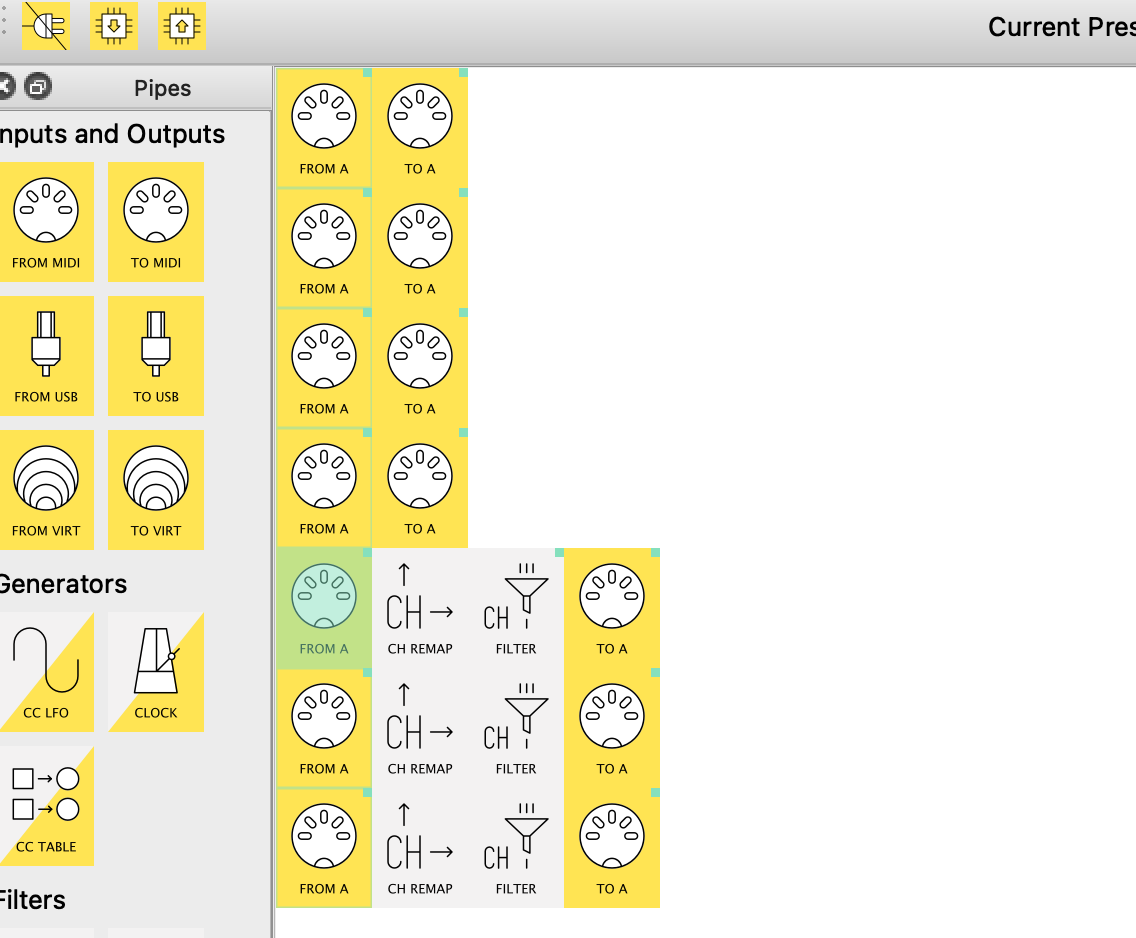Viewport: 1136px width, 938px height.
Task: Choose the TO VIRT virtual output pipe
Action: point(156,490)
